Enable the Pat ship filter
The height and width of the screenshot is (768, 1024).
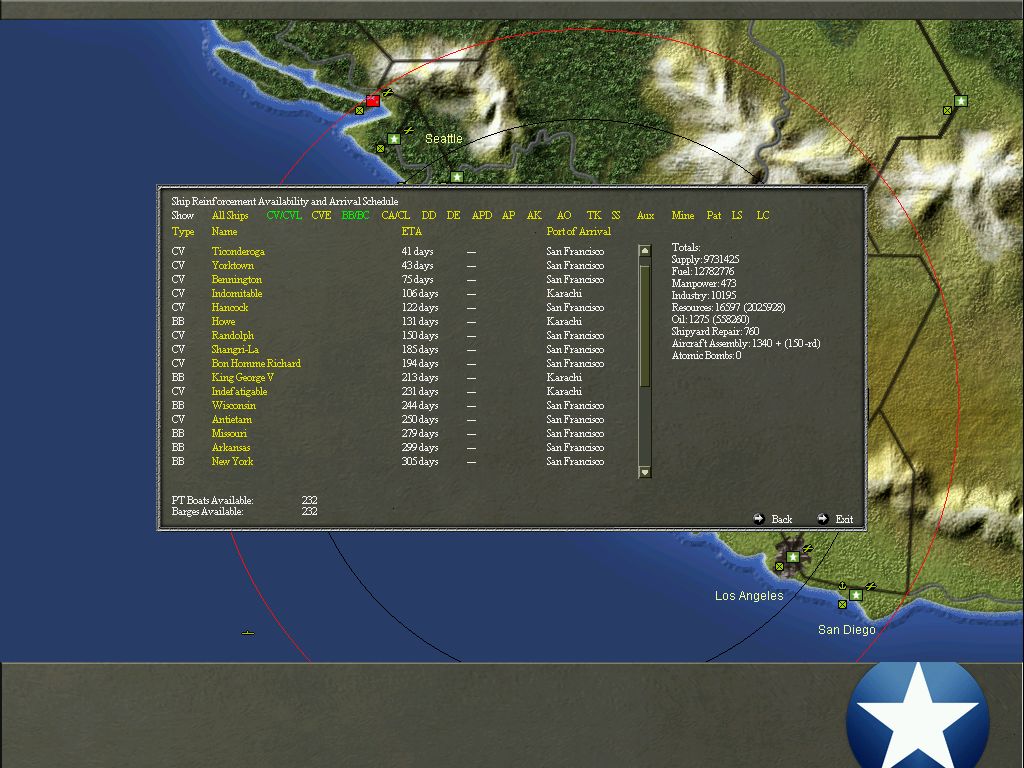pos(714,216)
